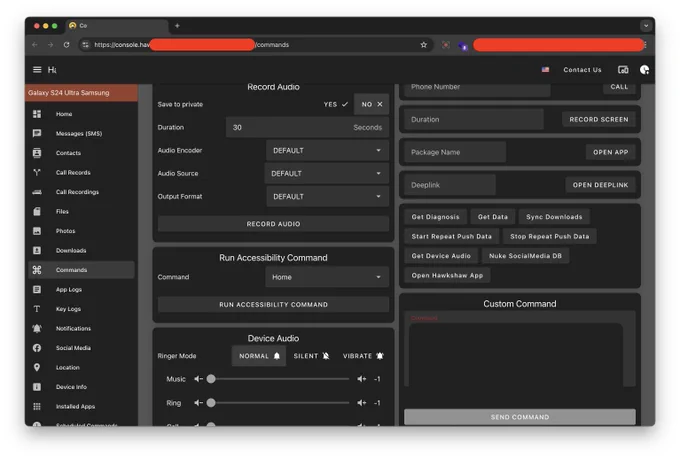This screenshot has width=680, height=459.
Task: Select NO for Save to private
Action: click(x=372, y=105)
